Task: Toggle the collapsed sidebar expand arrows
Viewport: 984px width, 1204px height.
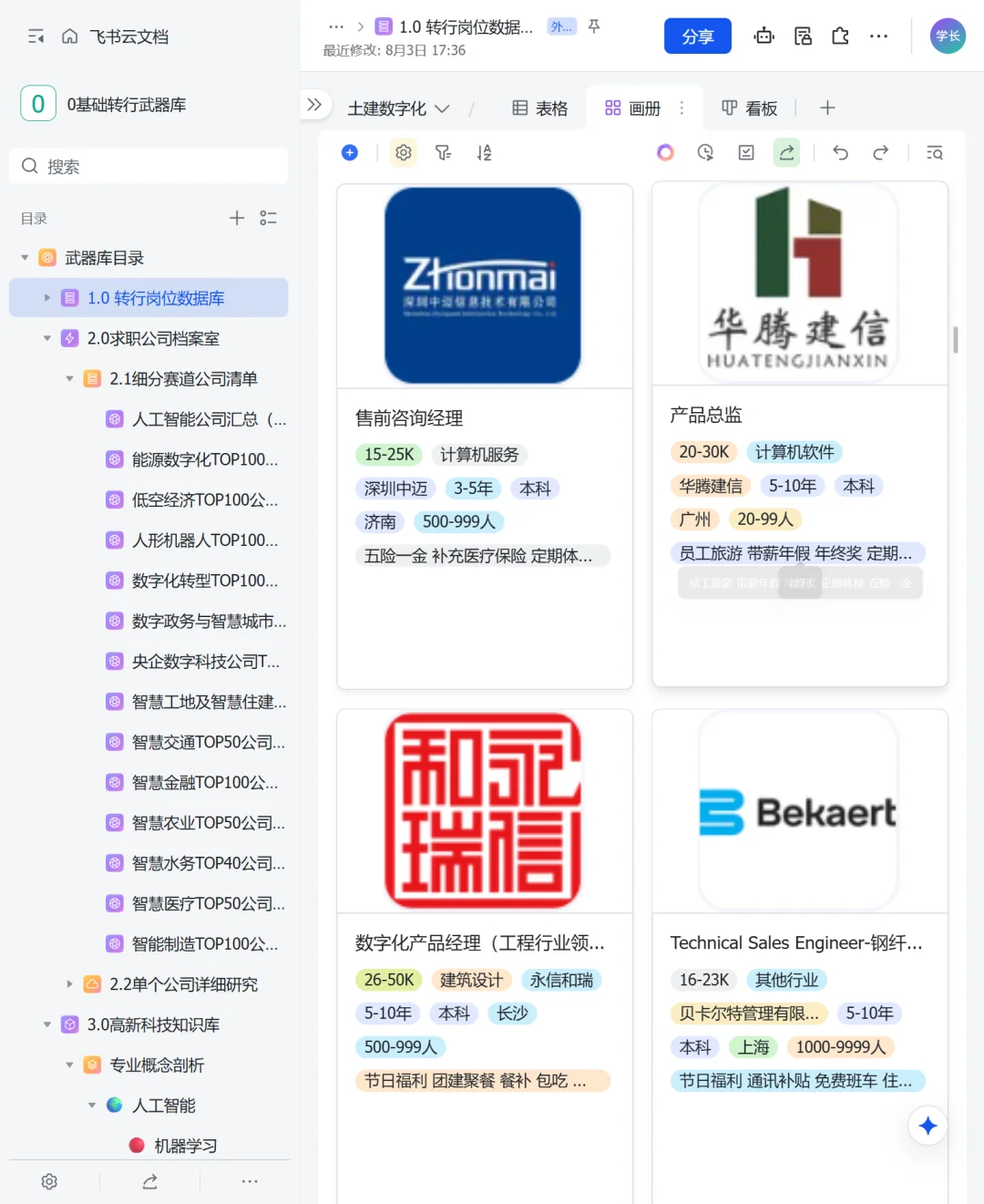Action: click(314, 105)
